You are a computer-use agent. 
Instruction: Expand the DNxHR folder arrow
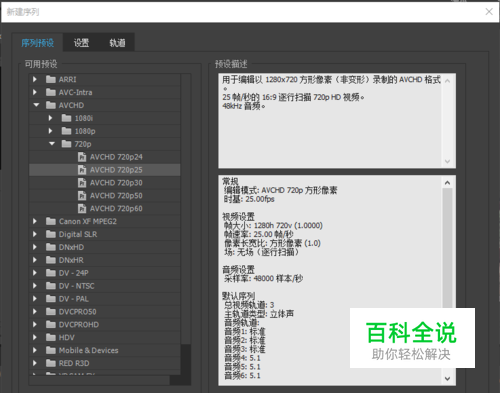[x=35, y=260]
